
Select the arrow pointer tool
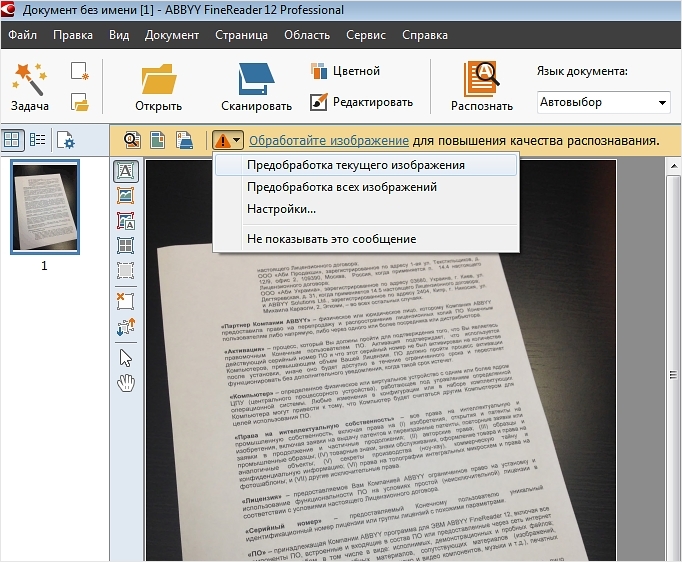tap(126, 358)
